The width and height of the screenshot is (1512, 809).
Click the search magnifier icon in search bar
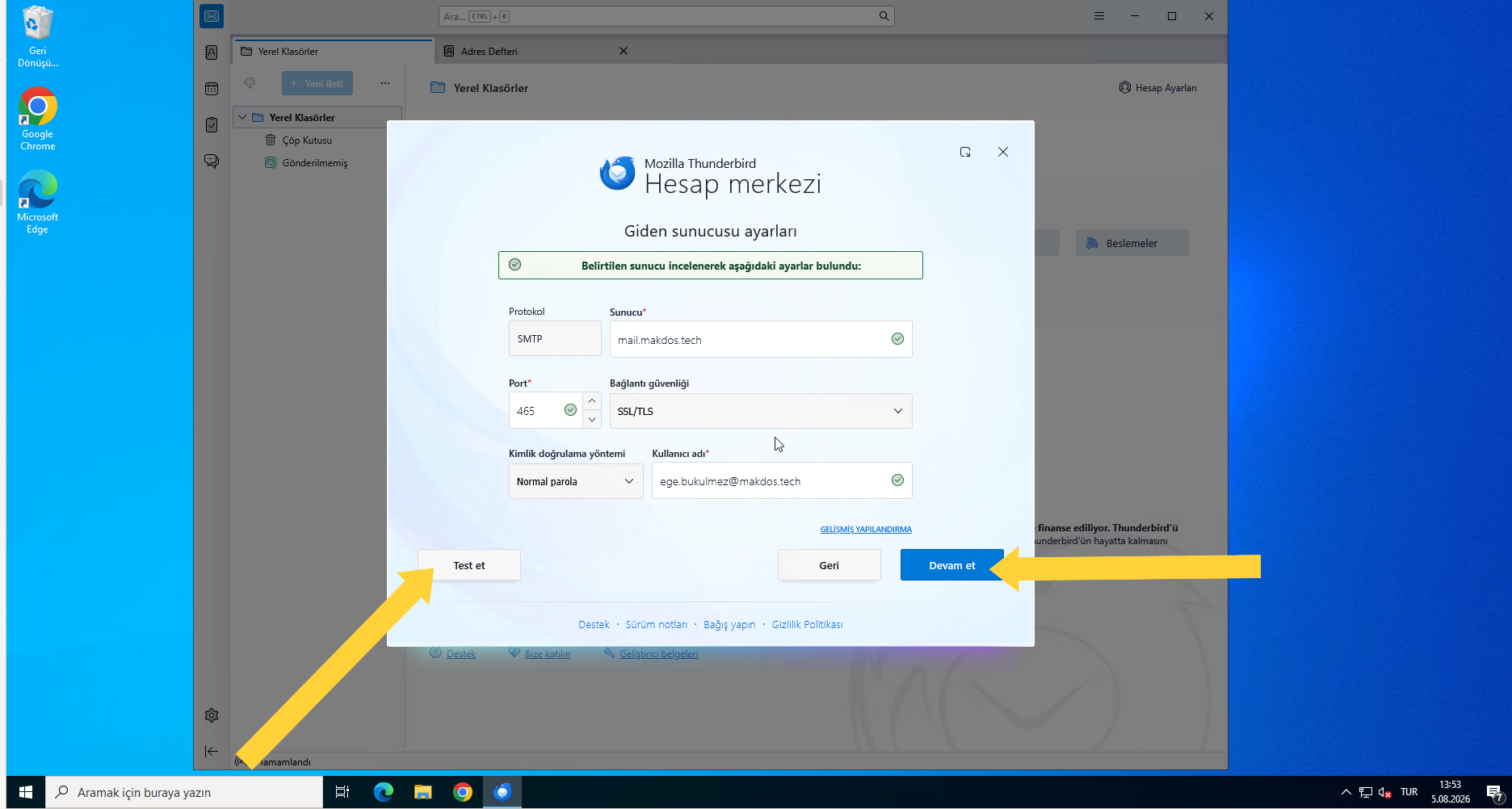click(884, 16)
